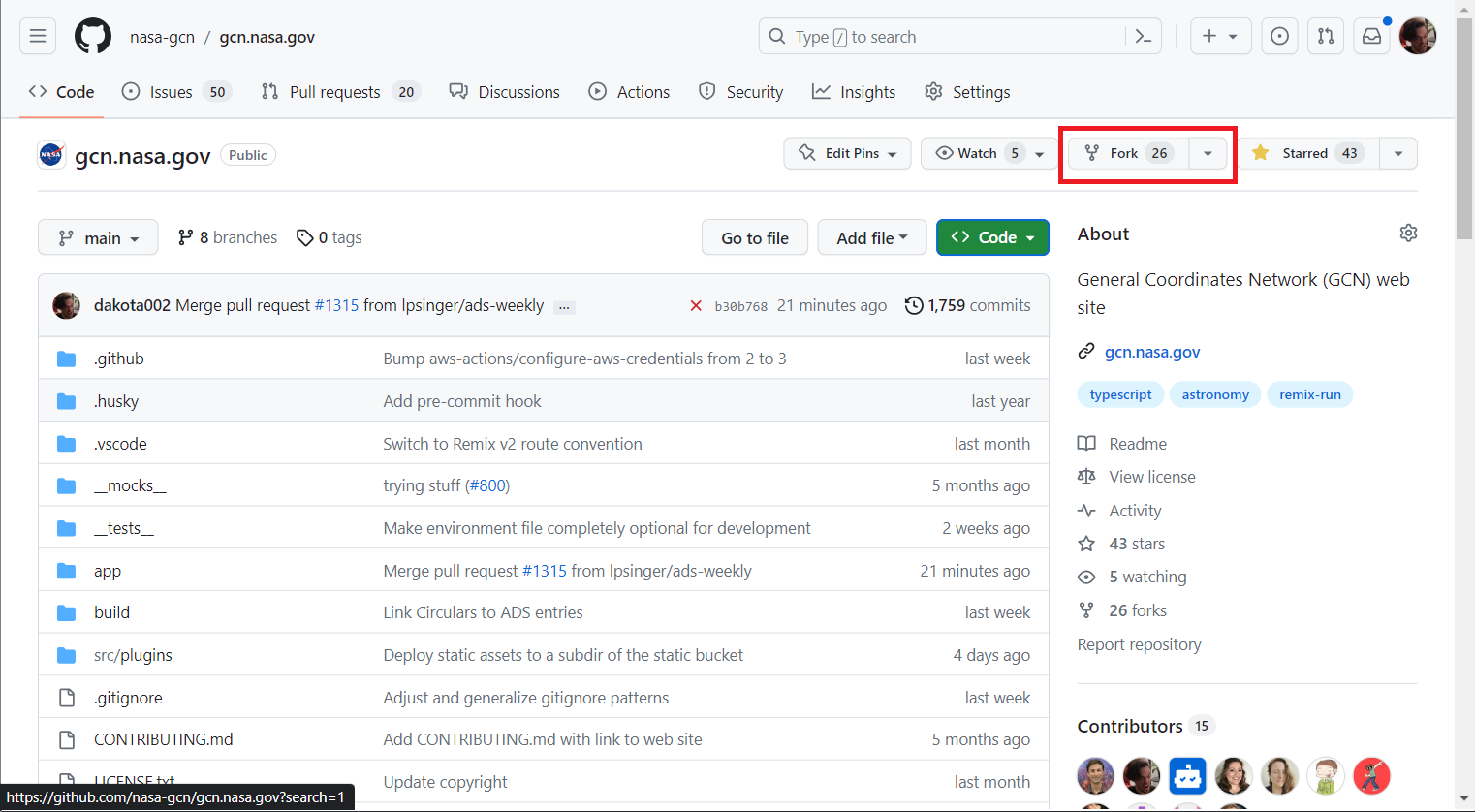Open About settings gear icon
This screenshot has width=1475, height=812.
click(x=1408, y=233)
